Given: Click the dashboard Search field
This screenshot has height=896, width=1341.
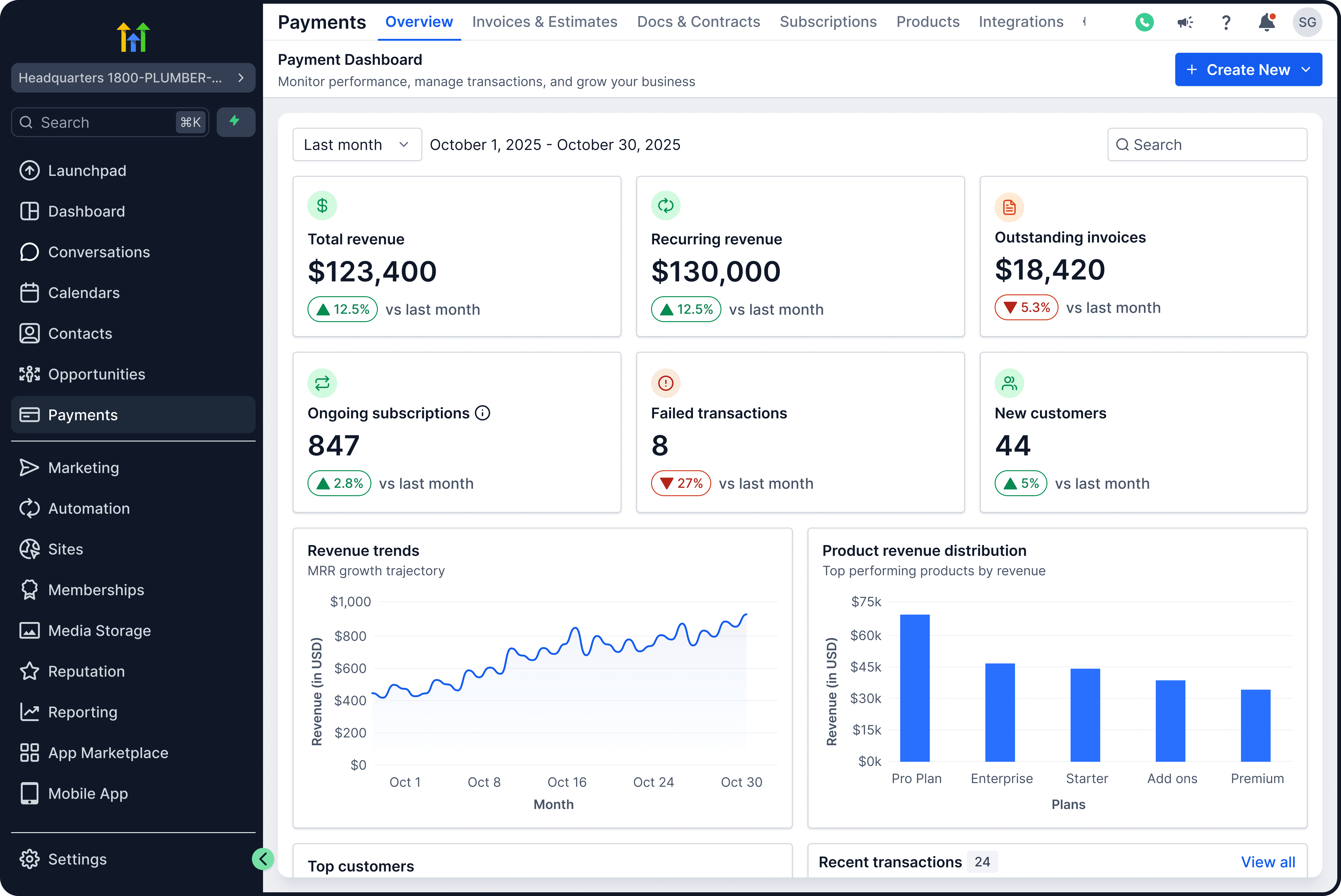Looking at the screenshot, I should point(1207,145).
